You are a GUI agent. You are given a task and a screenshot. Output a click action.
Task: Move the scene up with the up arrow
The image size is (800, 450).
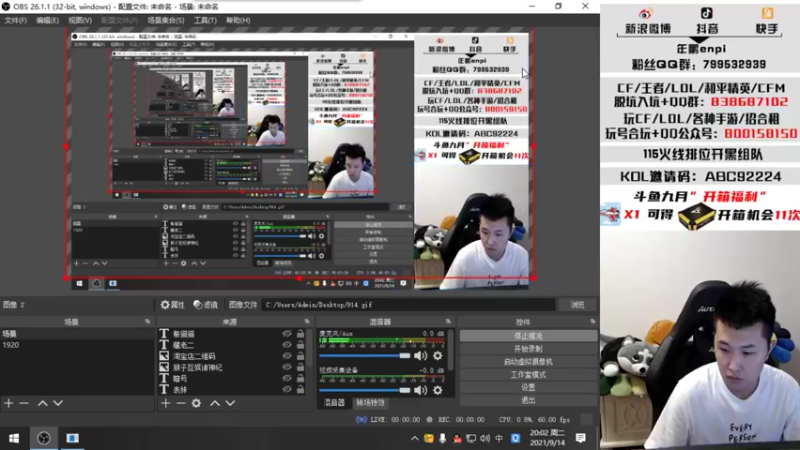pos(43,403)
